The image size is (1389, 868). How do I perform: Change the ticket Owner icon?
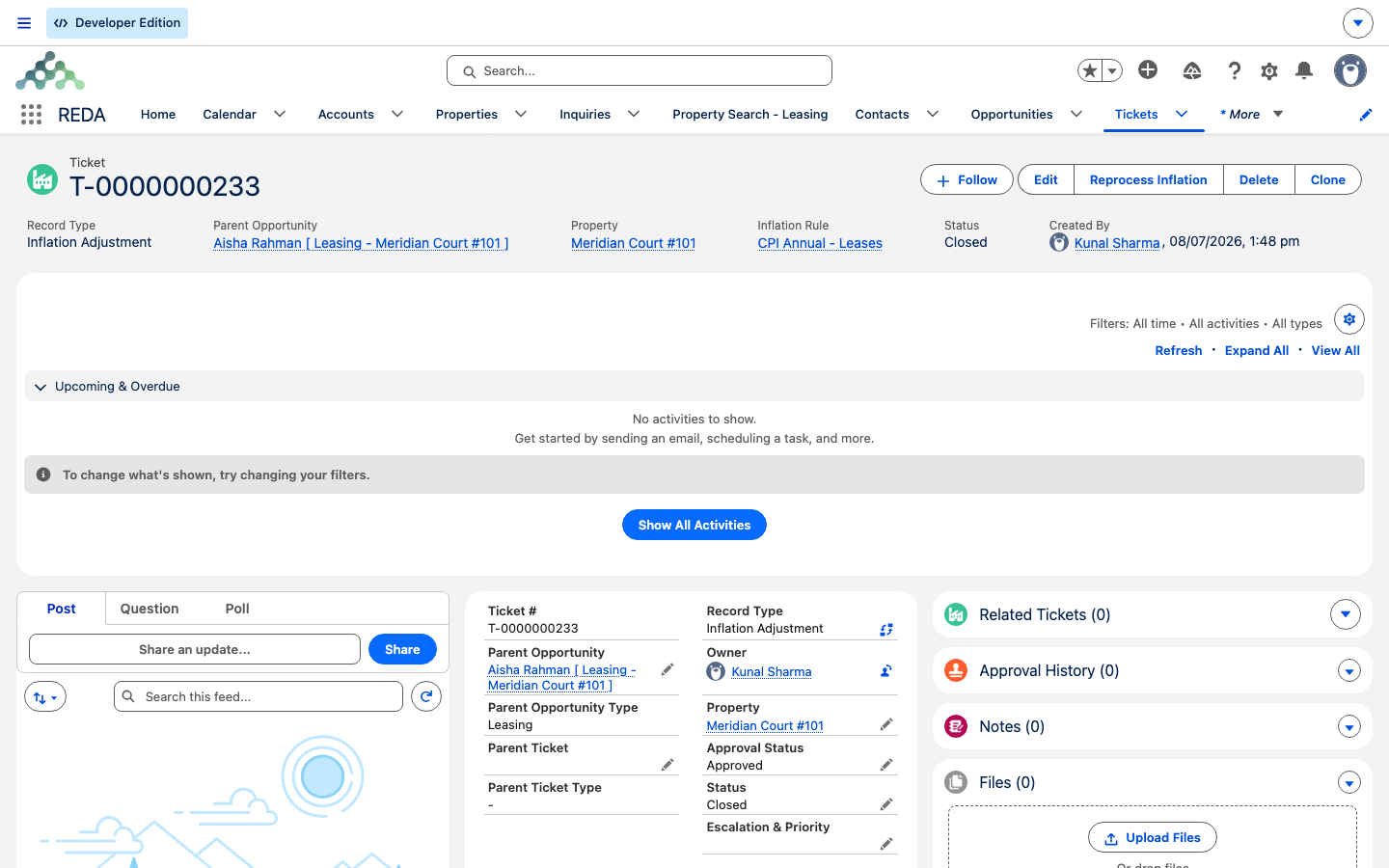(x=886, y=671)
